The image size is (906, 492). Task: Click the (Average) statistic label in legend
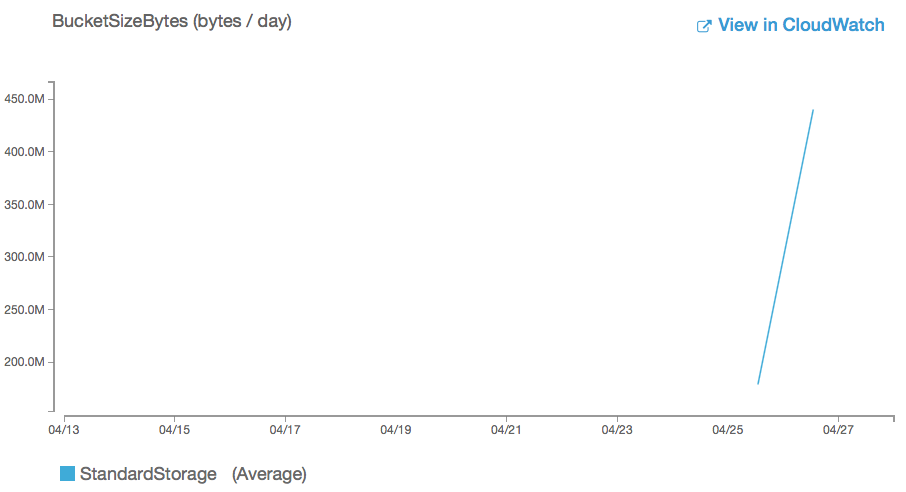coord(269,474)
